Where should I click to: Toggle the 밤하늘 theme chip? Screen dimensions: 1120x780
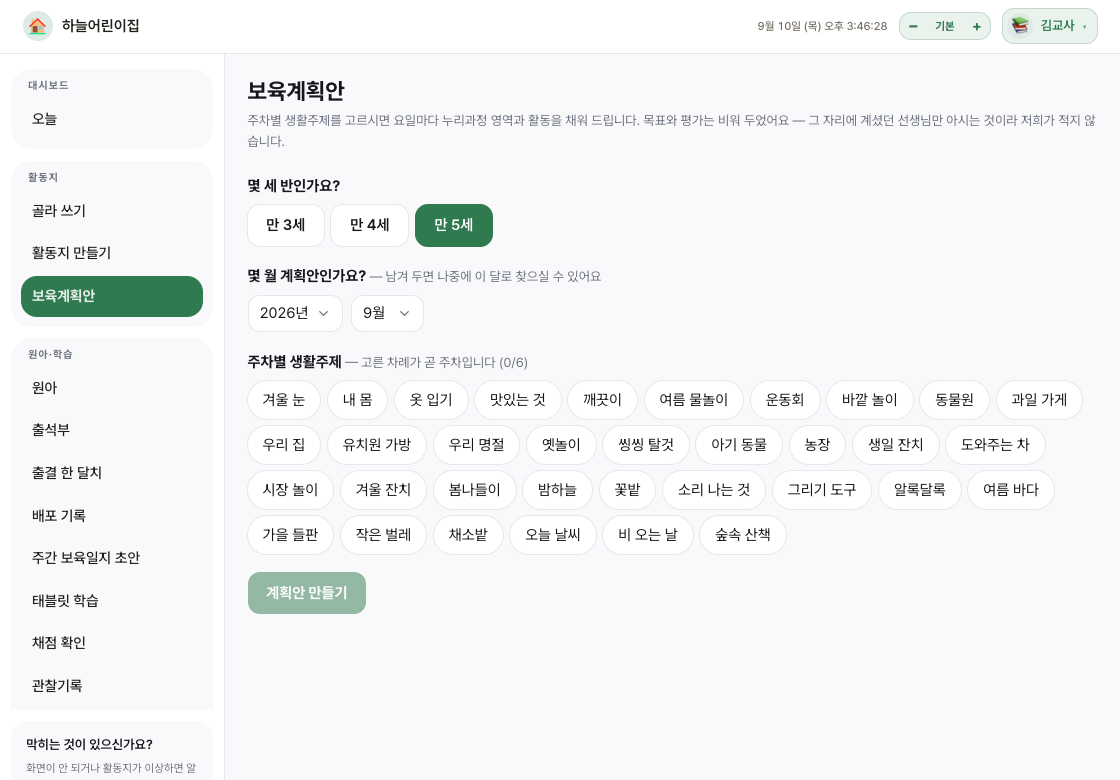click(x=557, y=490)
